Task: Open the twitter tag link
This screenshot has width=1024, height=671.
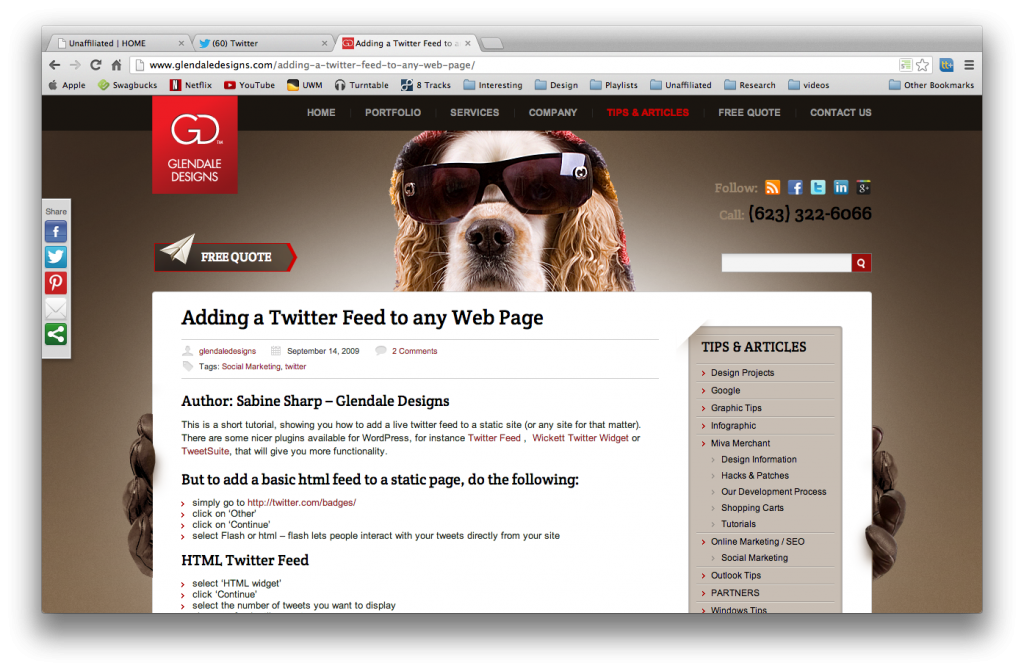Action: 295,367
